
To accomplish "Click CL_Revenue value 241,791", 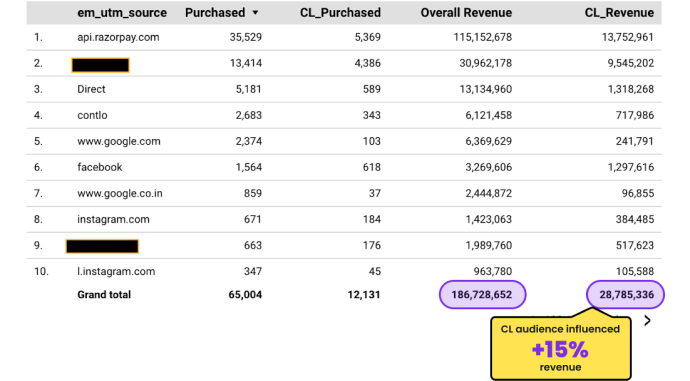I will point(635,141).
